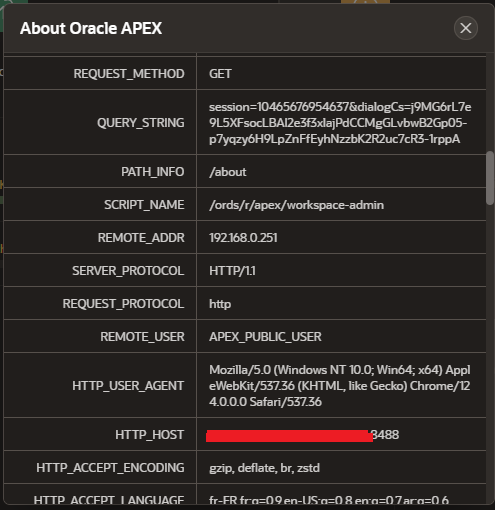The image size is (495, 510).
Task: Select the Mozilla/5.0 user agent value
Action: 340,386
